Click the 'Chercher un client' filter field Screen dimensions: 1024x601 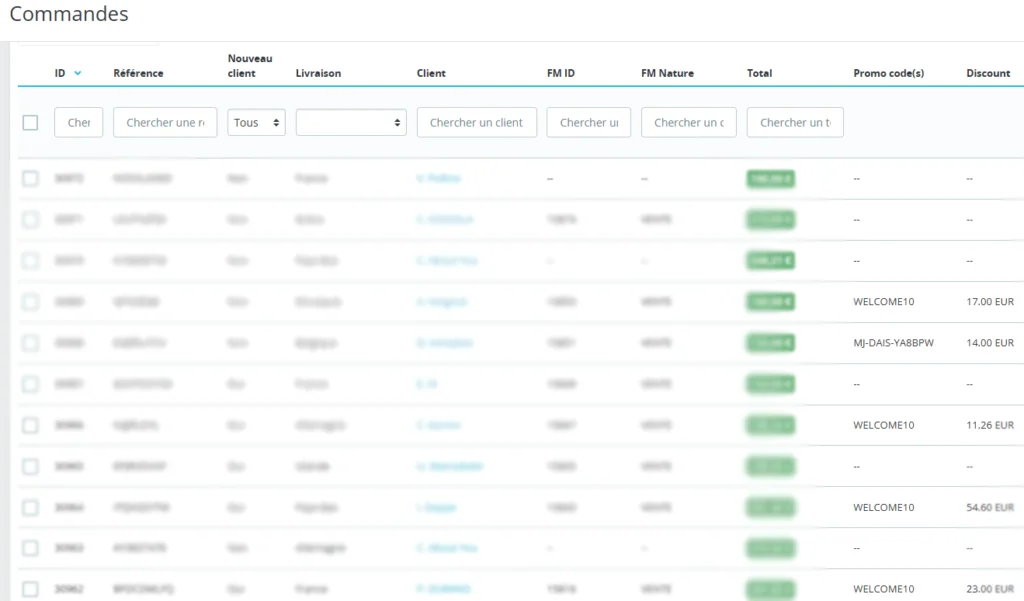[x=477, y=122]
